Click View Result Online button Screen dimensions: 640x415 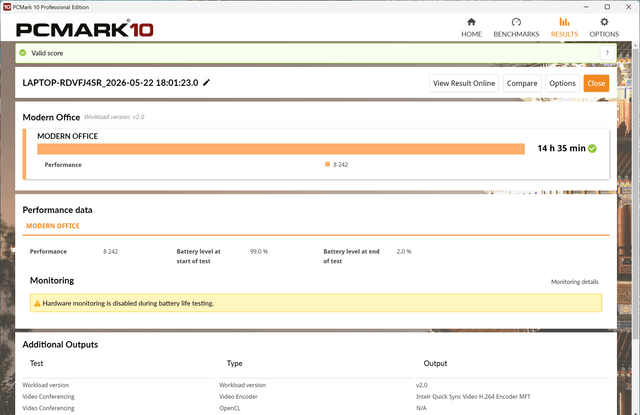point(464,83)
